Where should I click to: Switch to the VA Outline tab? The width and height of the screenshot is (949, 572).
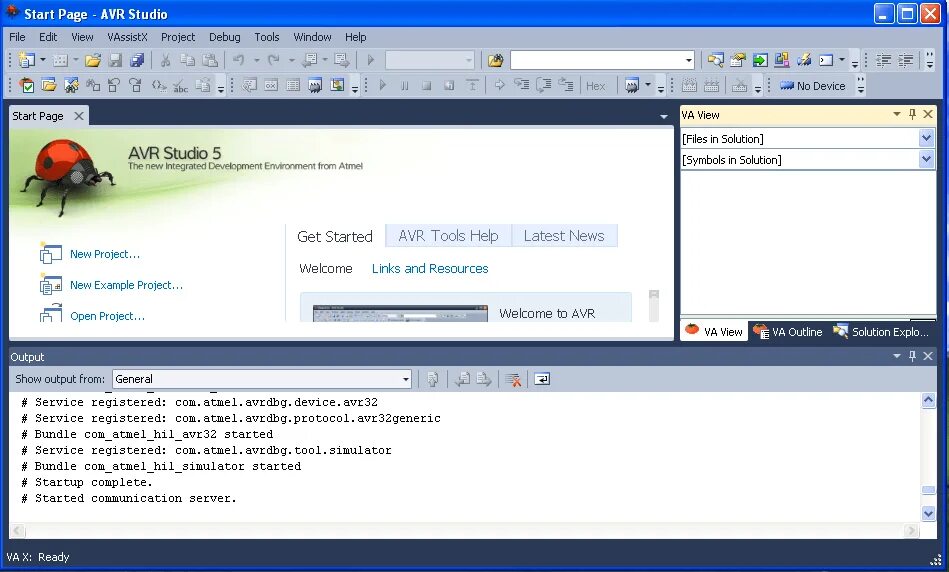click(x=788, y=332)
